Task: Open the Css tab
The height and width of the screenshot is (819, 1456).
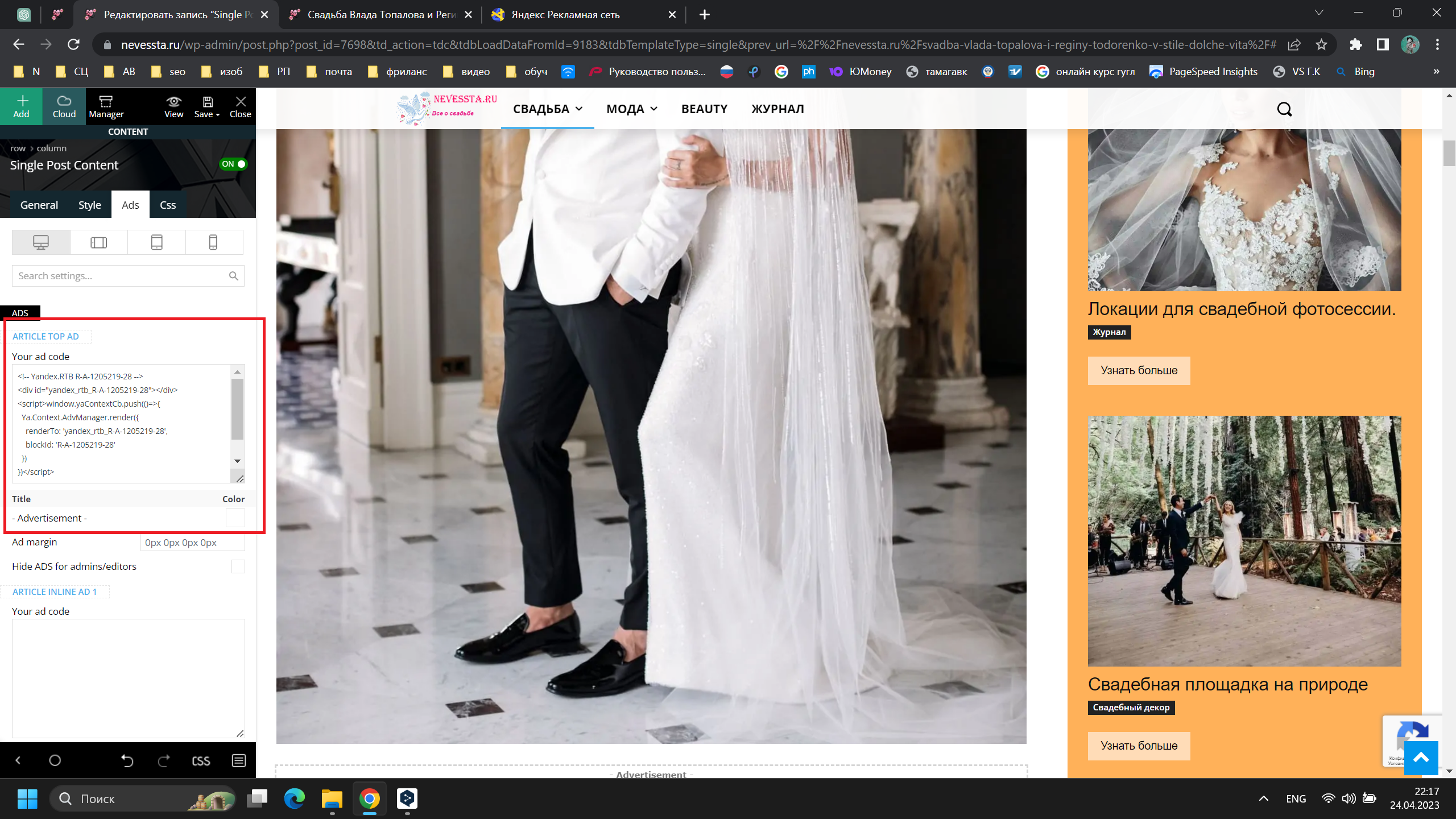Action: pos(168,205)
